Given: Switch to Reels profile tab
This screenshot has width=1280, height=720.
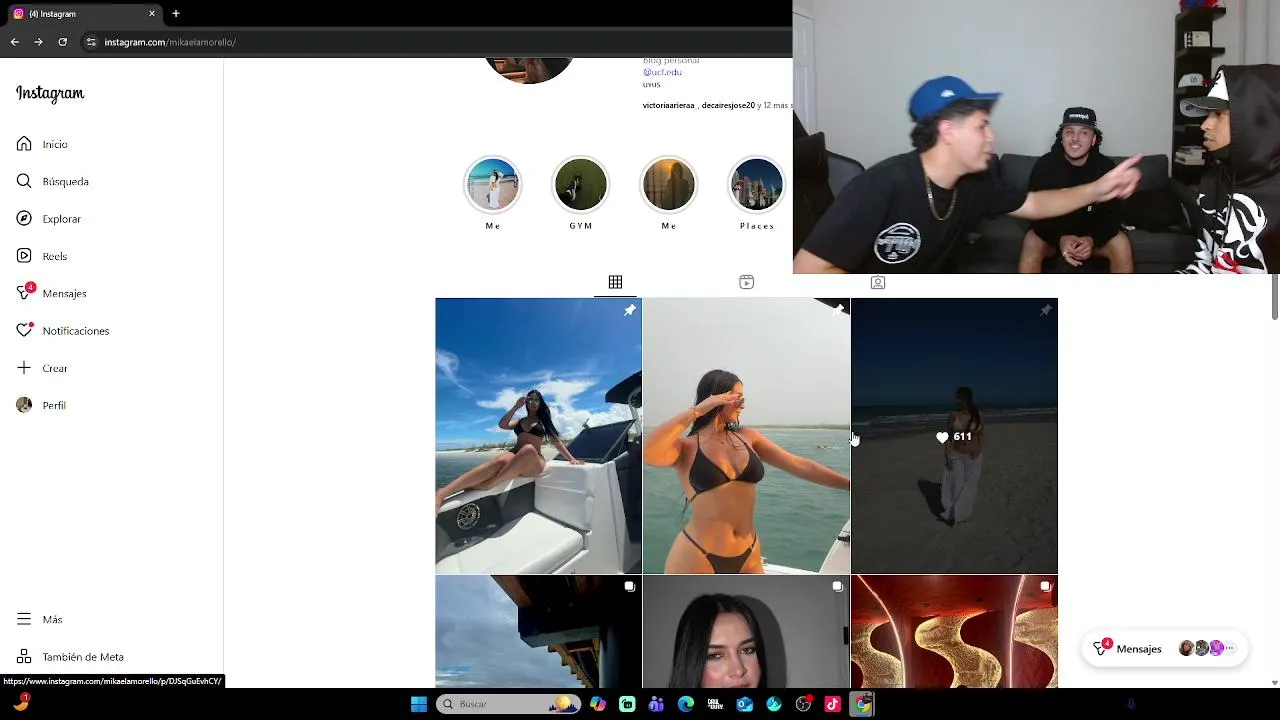Looking at the screenshot, I should click(746, 282).
